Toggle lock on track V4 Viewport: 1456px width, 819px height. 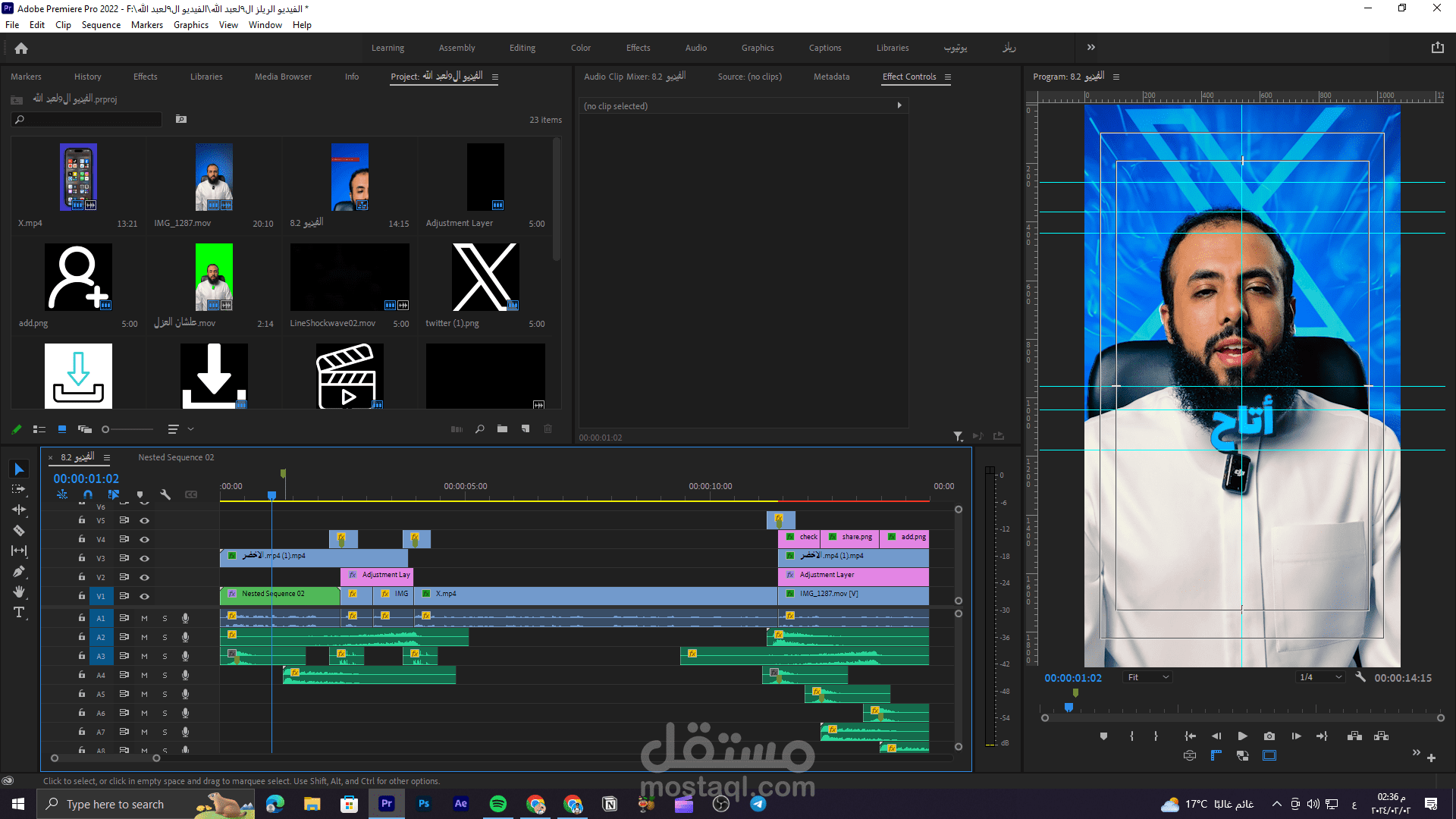(x=81, y=539)
